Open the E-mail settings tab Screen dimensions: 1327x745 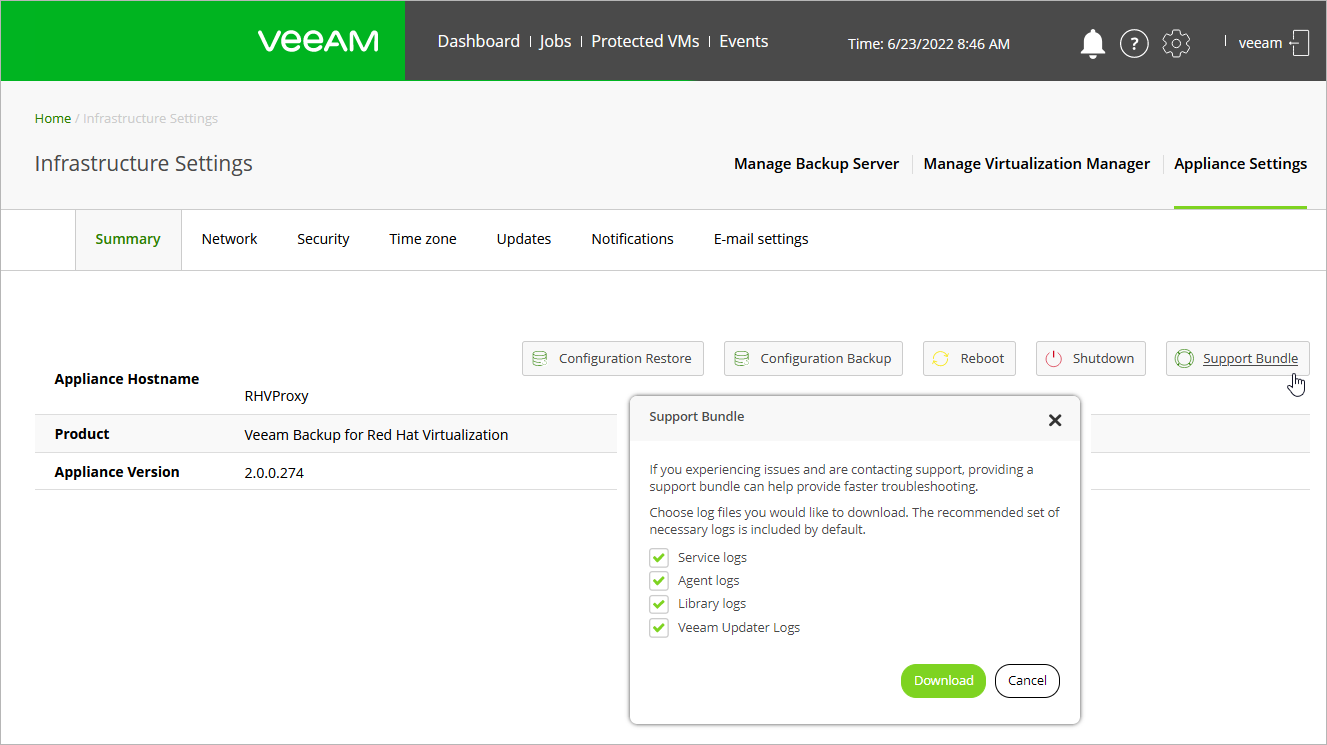point(761,239)
